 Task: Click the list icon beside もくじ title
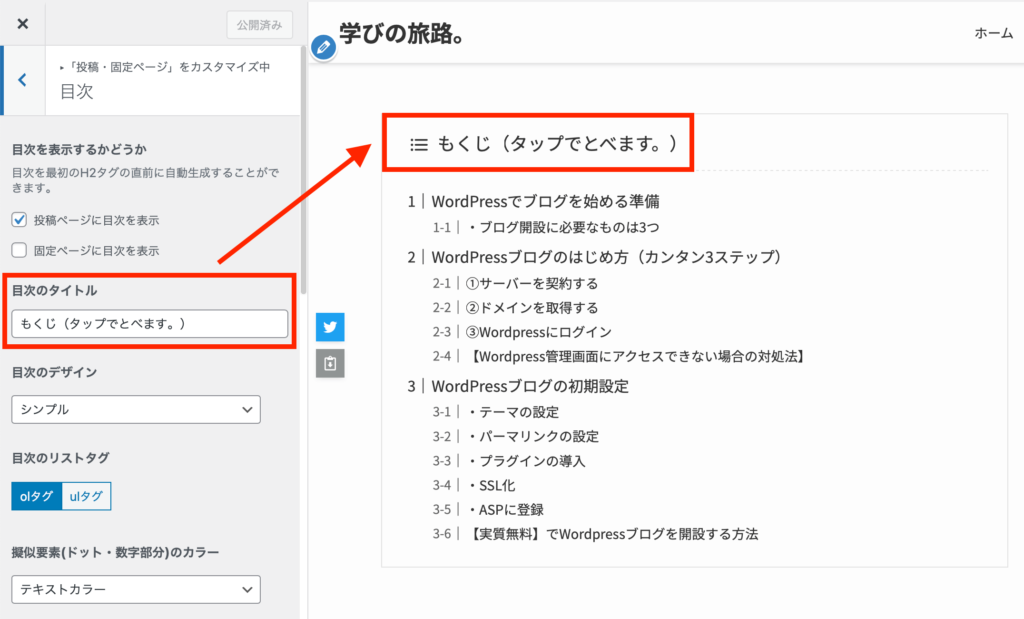pos(419,144)
